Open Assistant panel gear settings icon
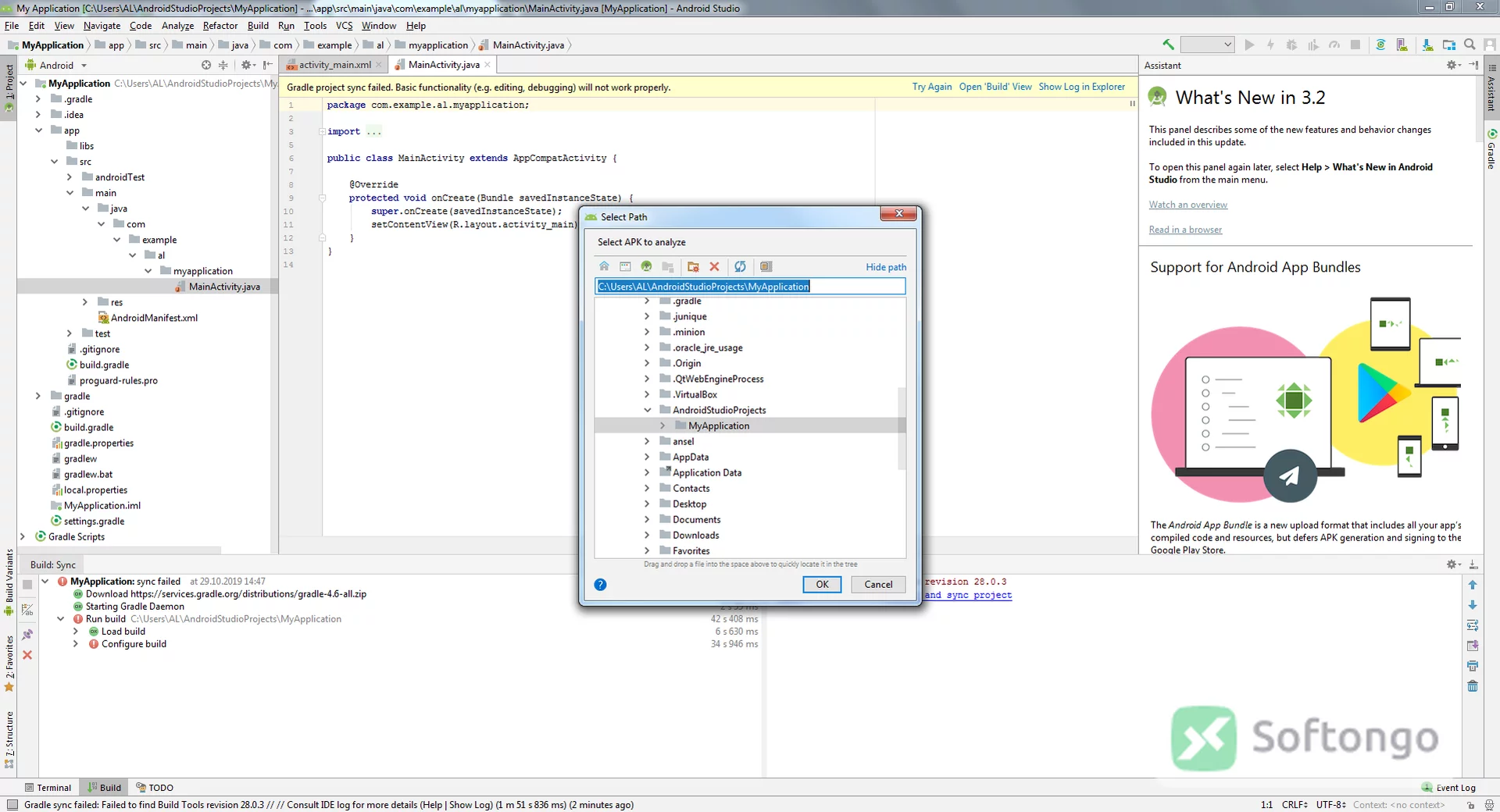The width and height of the screenshot is (1500, 812). [x=1453, y=66]
